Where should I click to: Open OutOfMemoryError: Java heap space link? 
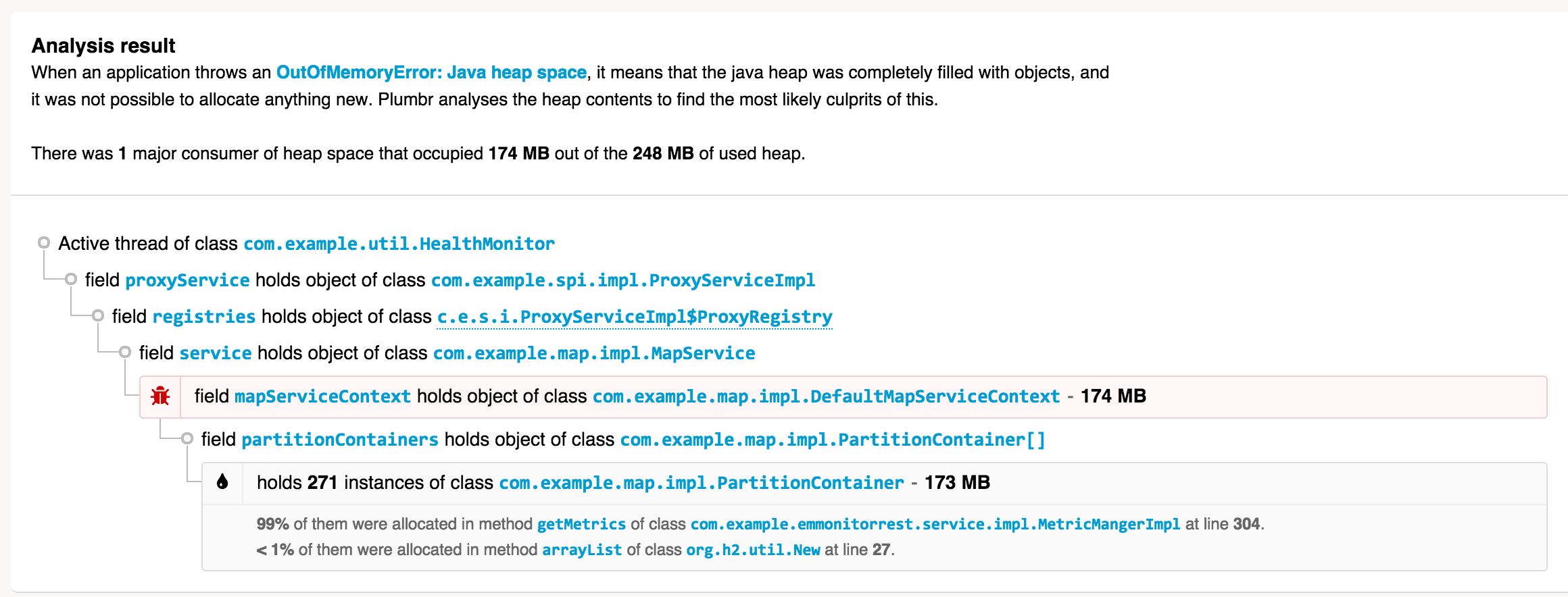click(431, 72)
